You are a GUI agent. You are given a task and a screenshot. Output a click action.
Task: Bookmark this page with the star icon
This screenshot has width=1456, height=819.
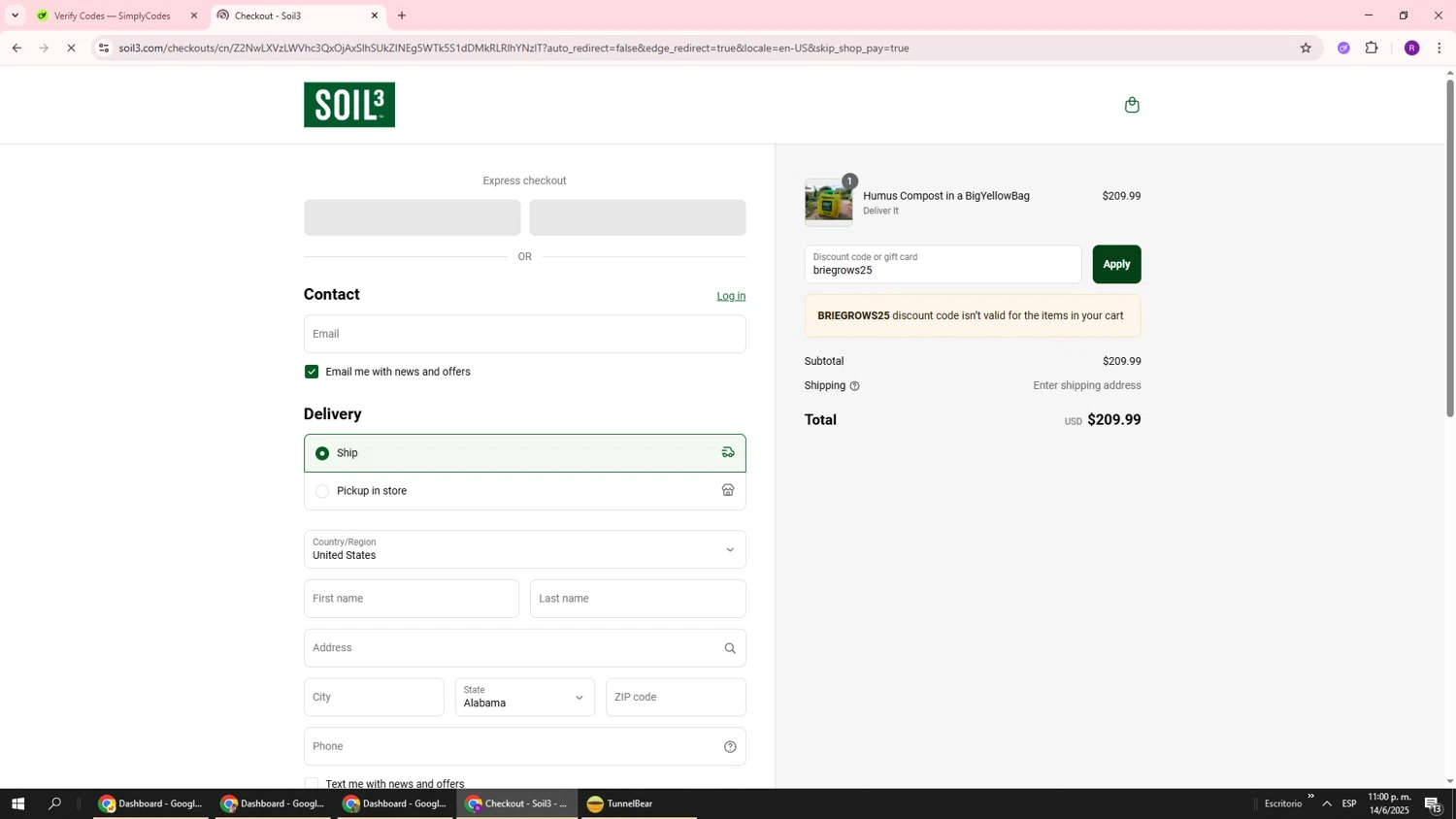coord(1306,48)
